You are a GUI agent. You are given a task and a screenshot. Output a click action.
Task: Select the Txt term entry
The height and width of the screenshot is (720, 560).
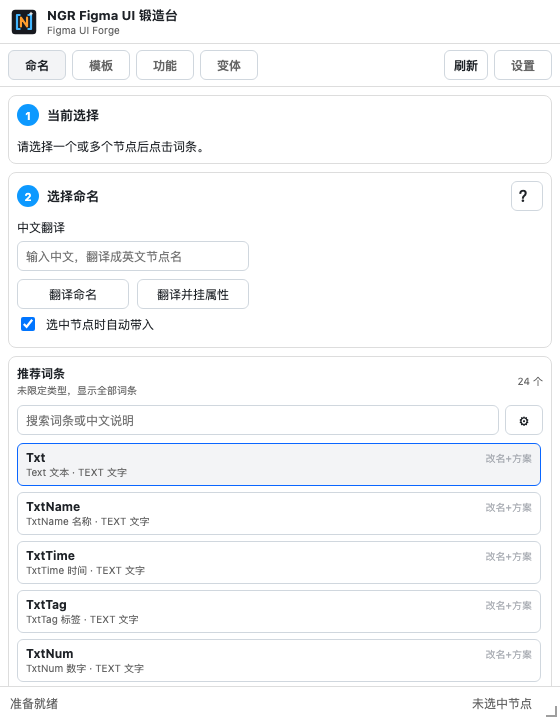[x=279, y=464]
